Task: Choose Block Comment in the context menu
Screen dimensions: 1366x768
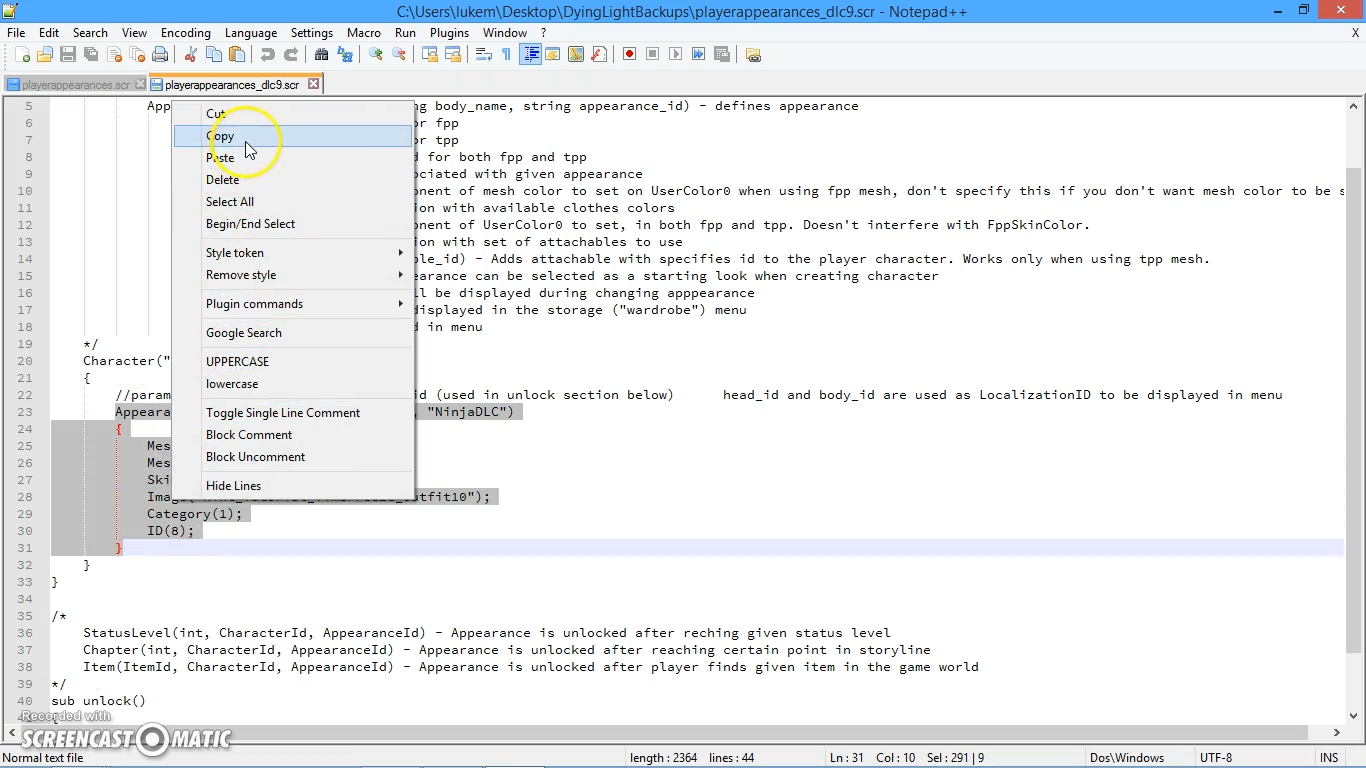Action: click(293, 435)
